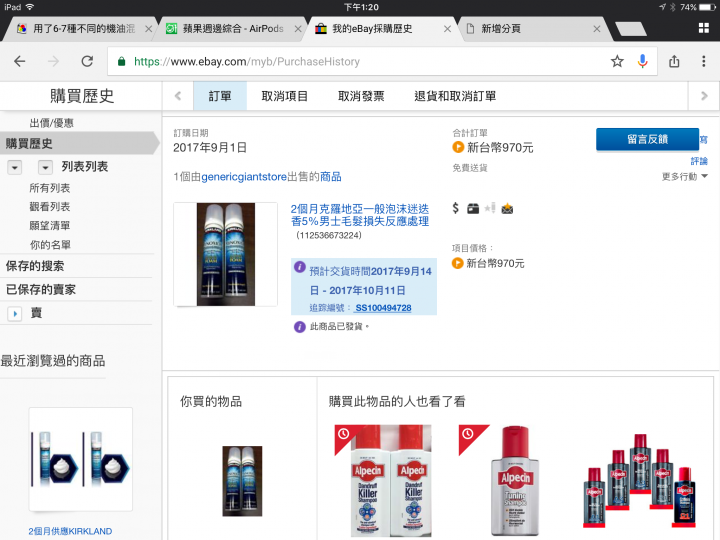Collapse first dropdown arrow beside 列表列表
This screenshot has height=540, width=720.
15,168
